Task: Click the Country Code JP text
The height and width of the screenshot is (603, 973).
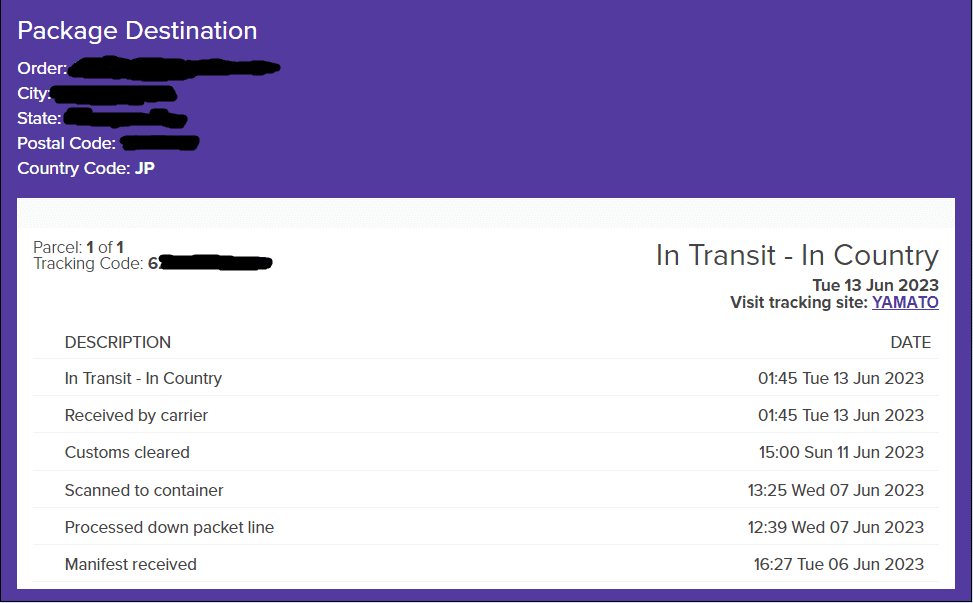Action: (86, 168)
